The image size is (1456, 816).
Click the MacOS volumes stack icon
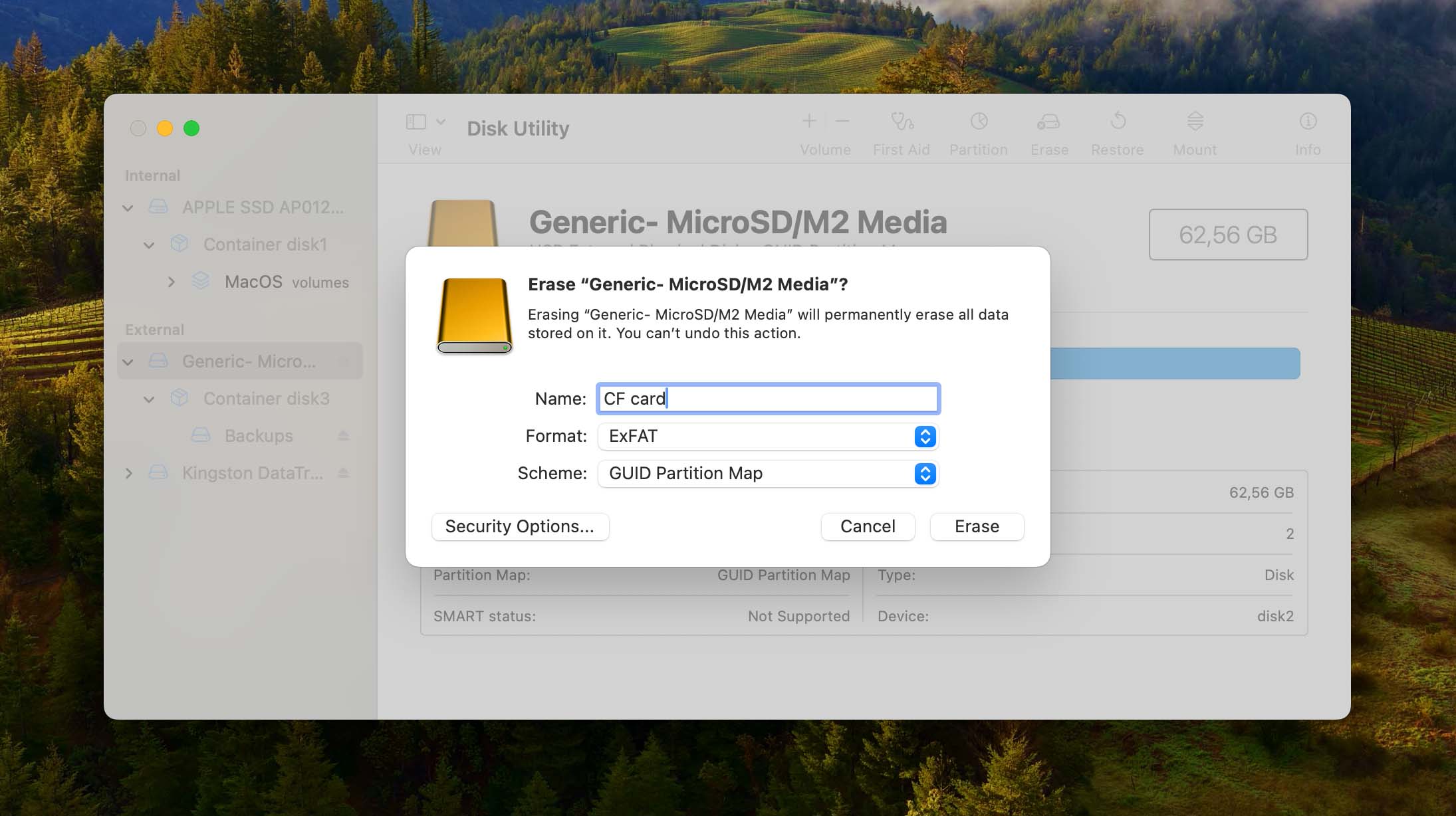[201, 281]
